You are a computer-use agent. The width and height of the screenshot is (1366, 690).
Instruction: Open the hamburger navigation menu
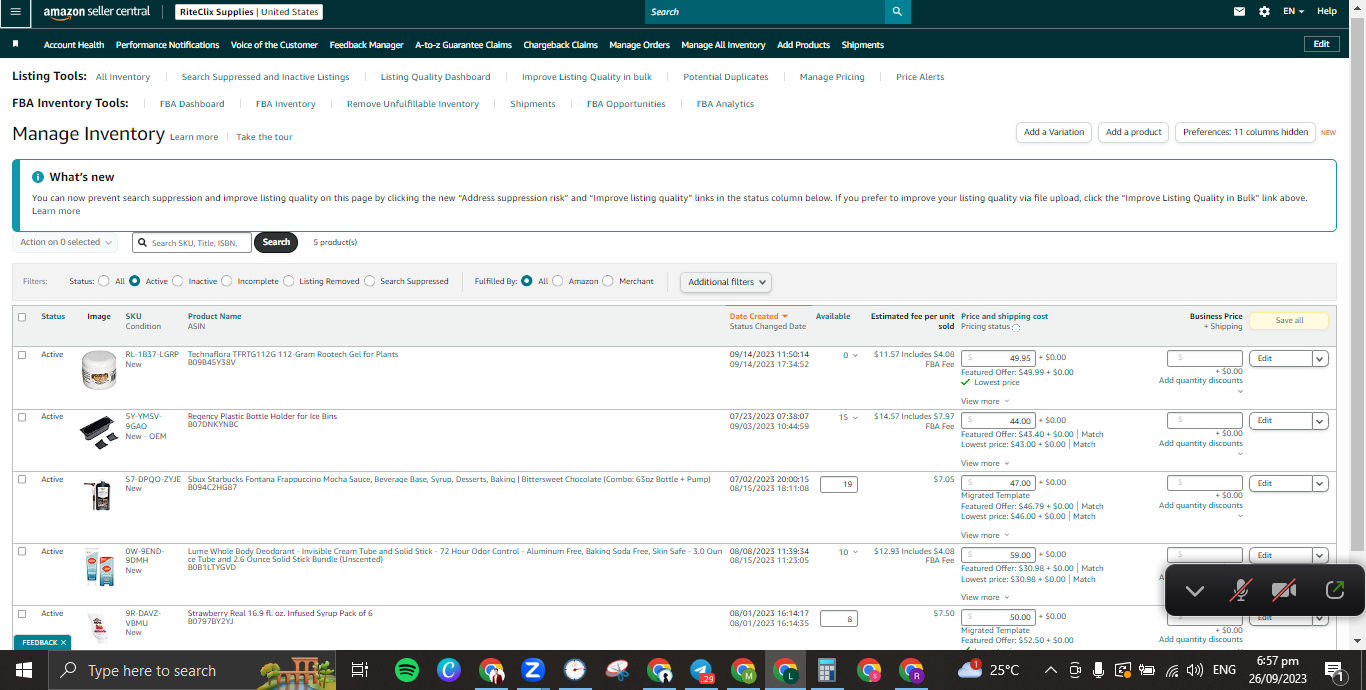[15, 12]
